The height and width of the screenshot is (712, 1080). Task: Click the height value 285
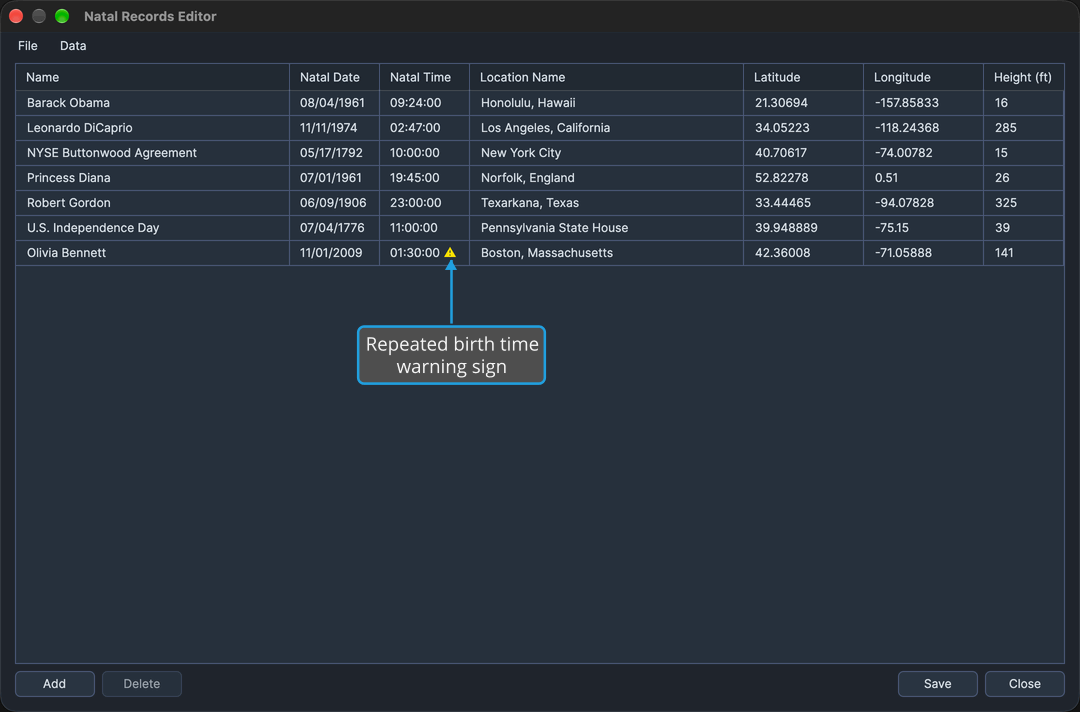coord(1024,128)
